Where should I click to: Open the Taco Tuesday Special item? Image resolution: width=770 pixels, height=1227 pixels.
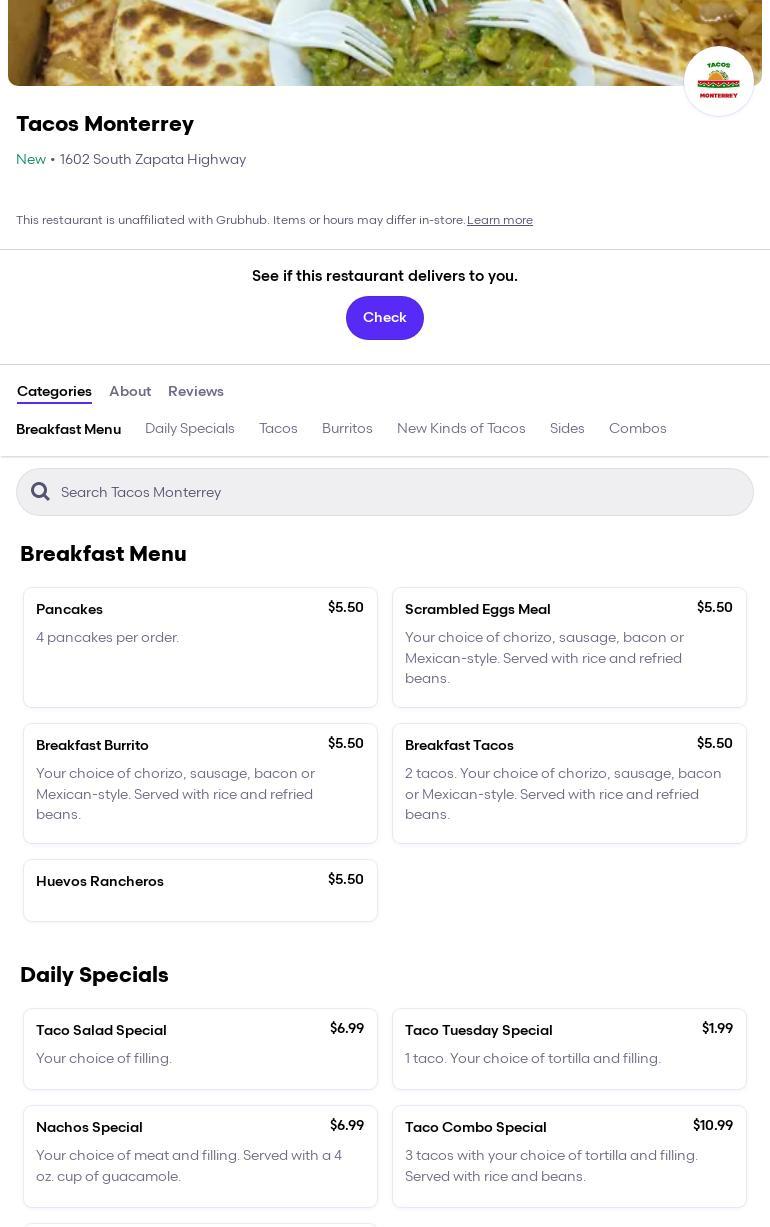click(569, 1047)
